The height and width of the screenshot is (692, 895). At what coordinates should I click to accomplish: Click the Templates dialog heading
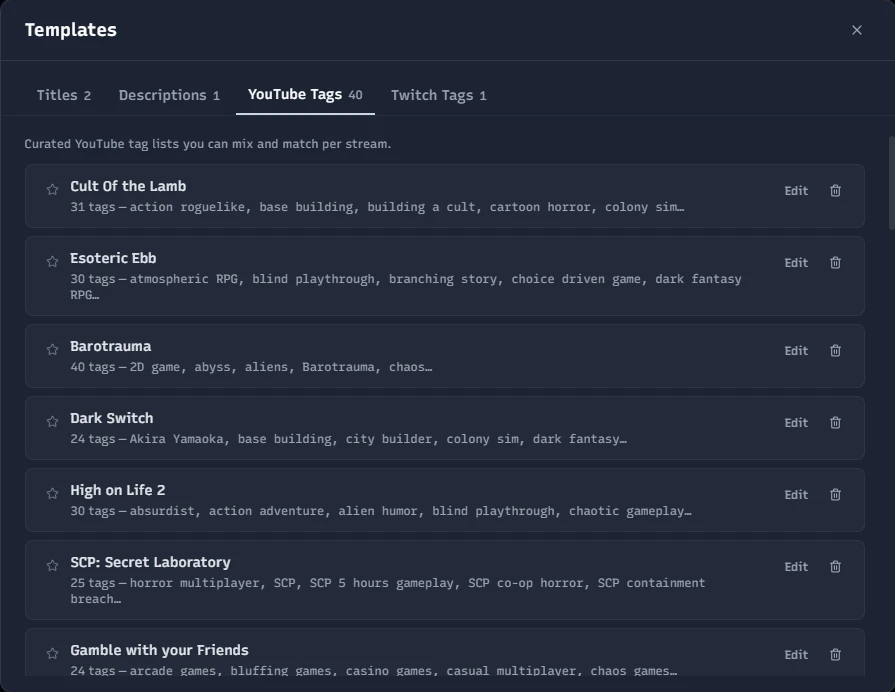tap(71, 30)
